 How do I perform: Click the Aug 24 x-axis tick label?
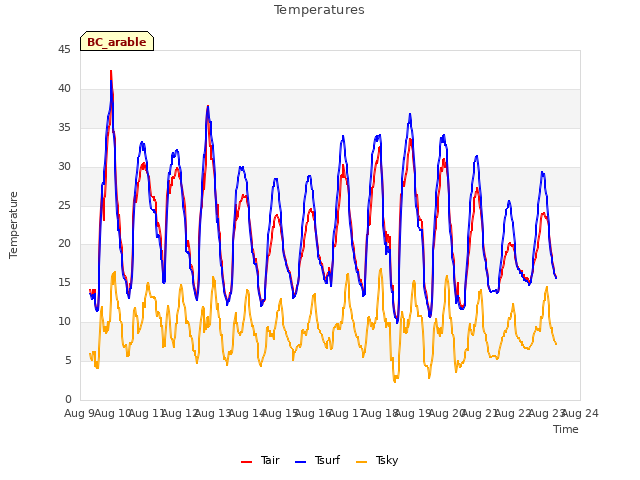(580, 413)
